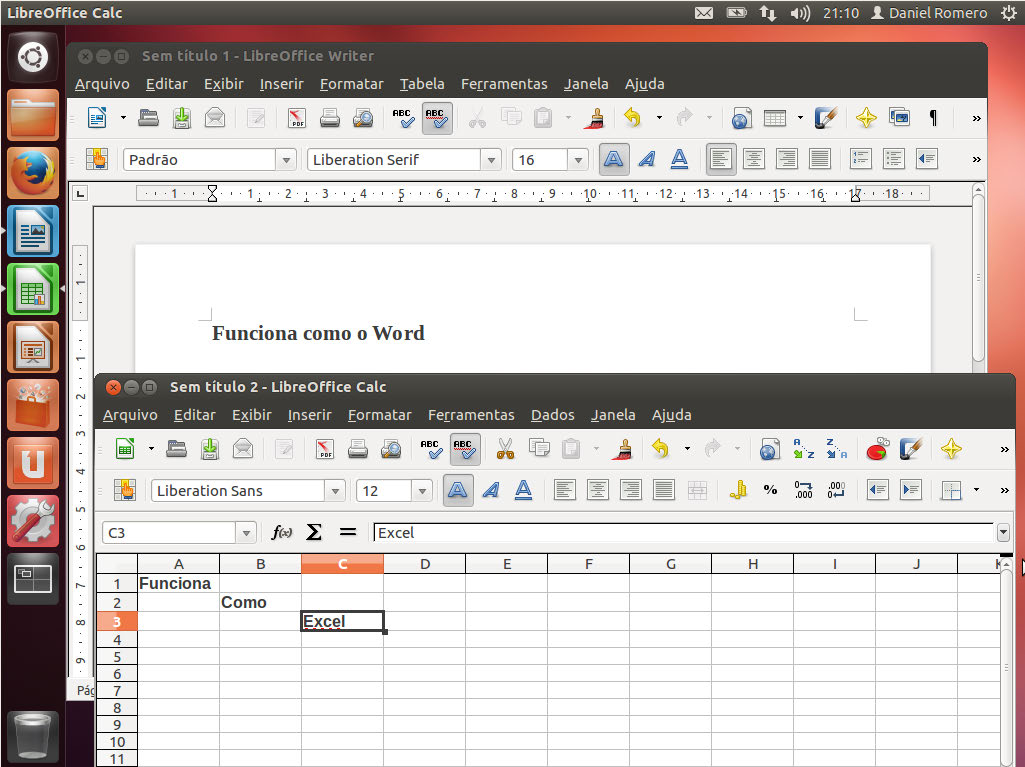
Task: Insert a table using Writer's table icon
Action: click(x=775, y=118)
